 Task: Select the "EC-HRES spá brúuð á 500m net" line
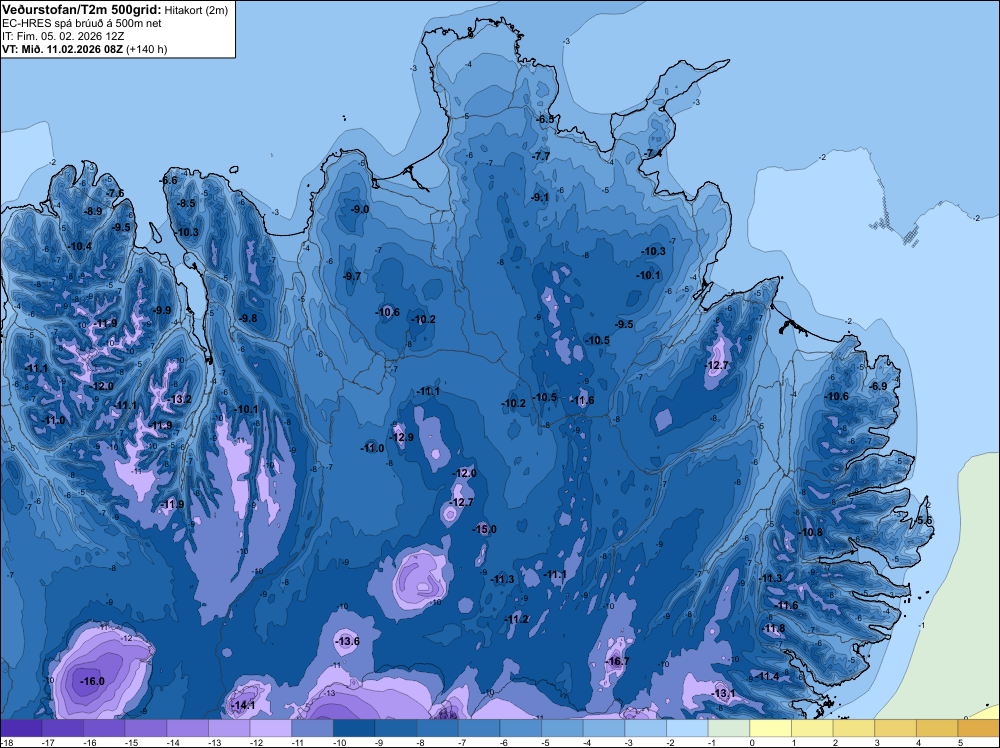(82, 23)
